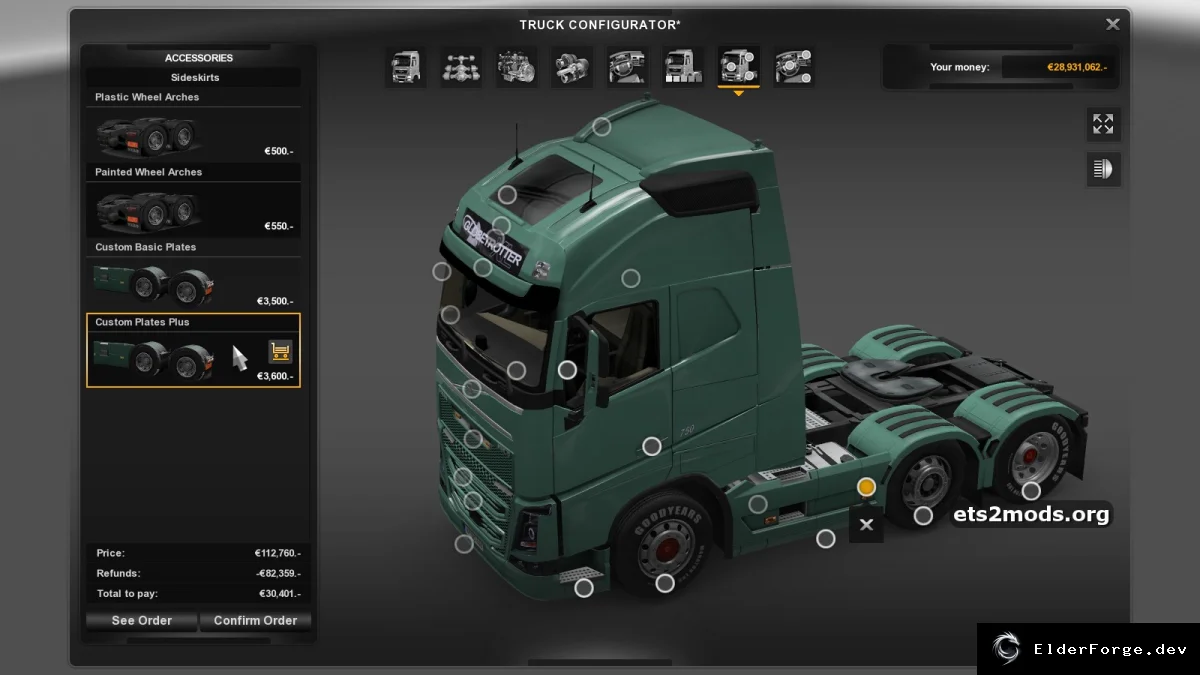This screenshot has width=1200, height=675.
Task: Open the interior accessories category icon
Action: [793, 67]
